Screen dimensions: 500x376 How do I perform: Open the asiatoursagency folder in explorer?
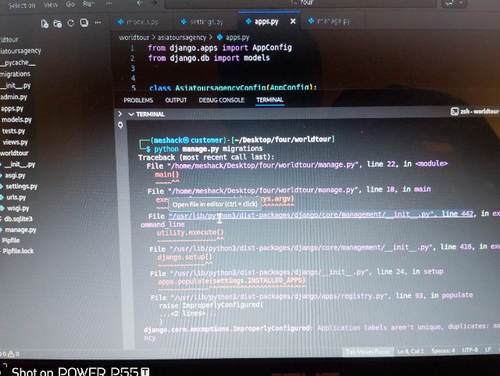pyautogui.click(x=21, y=51)
